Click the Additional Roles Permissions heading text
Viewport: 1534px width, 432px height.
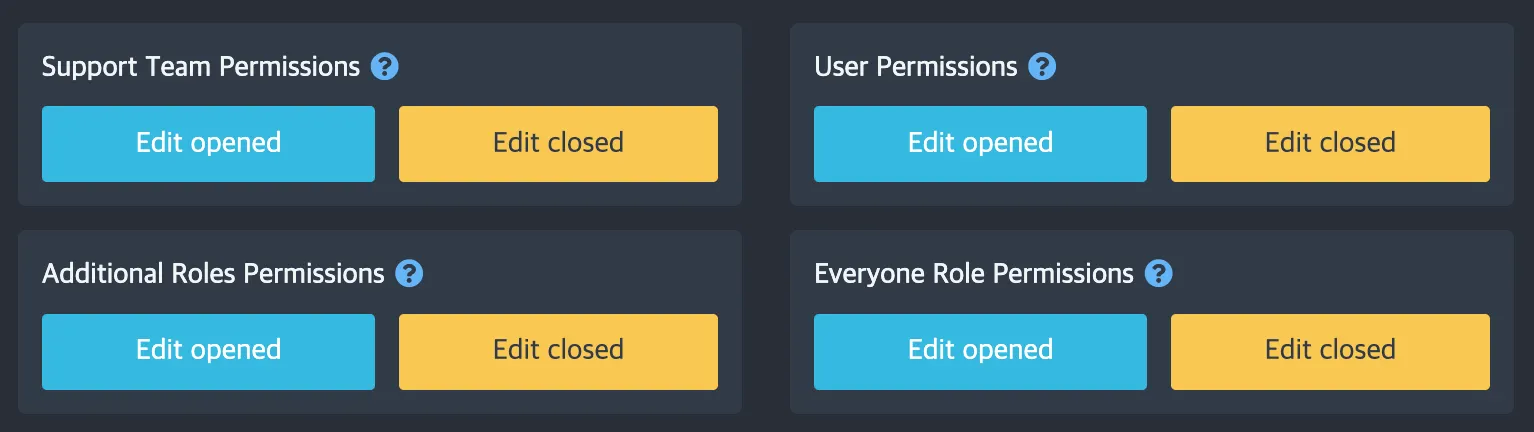tap(212, 274)
